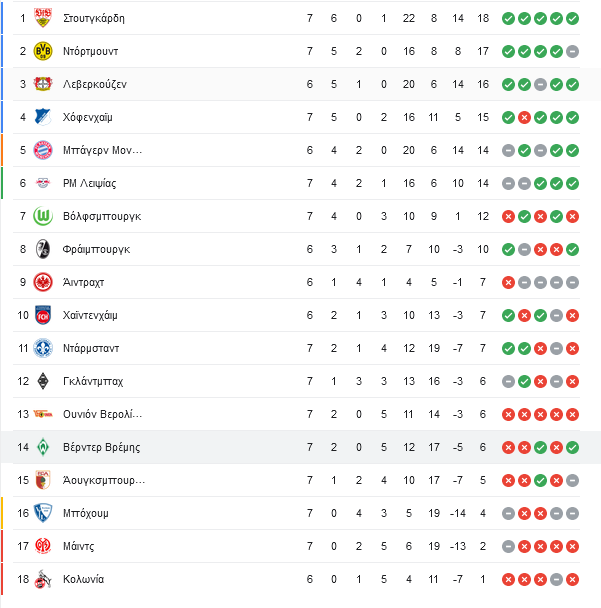Open the Στουτγκάρδη team link
The width and height of the screenshot is (601, 608).
(x=94, y=18)
